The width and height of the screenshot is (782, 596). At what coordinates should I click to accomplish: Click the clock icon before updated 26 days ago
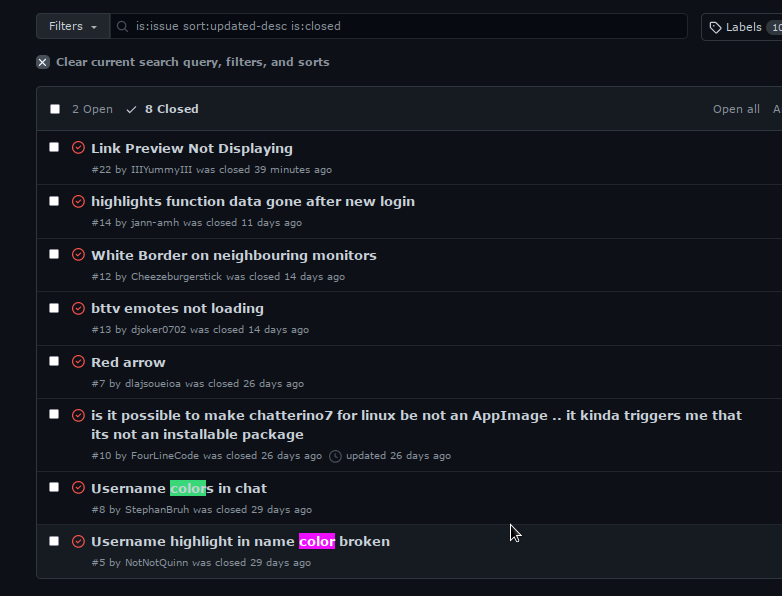335,456
